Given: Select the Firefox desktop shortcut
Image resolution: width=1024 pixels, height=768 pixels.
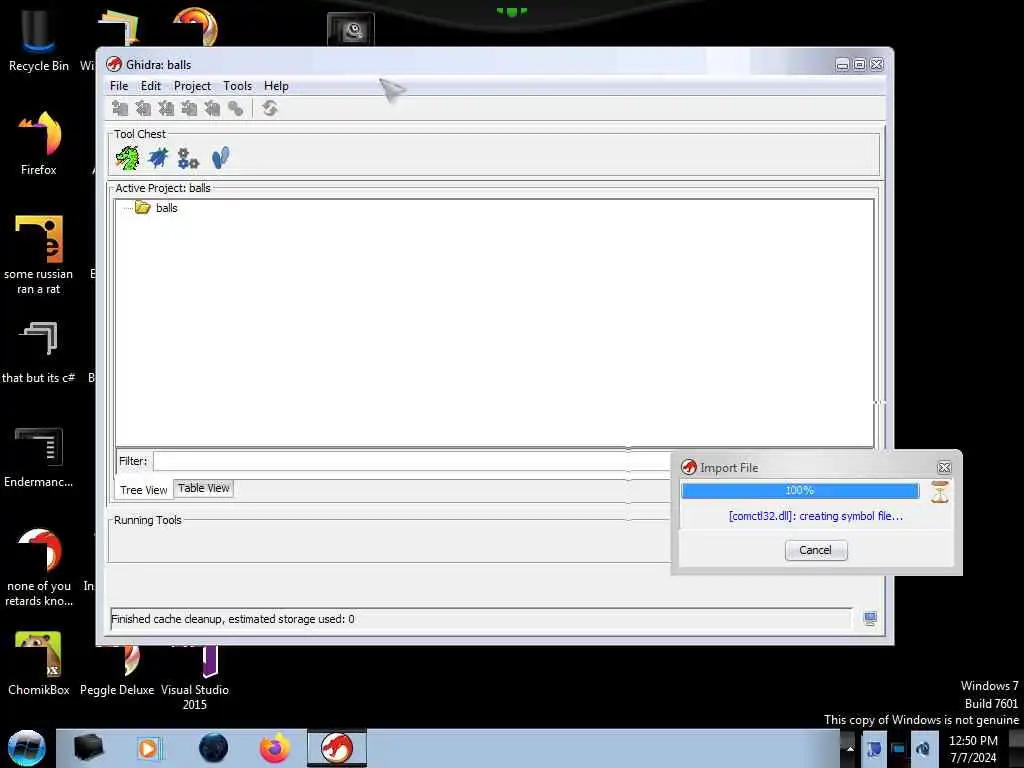Looking at the screenshot, I should (x=39, y=143).
